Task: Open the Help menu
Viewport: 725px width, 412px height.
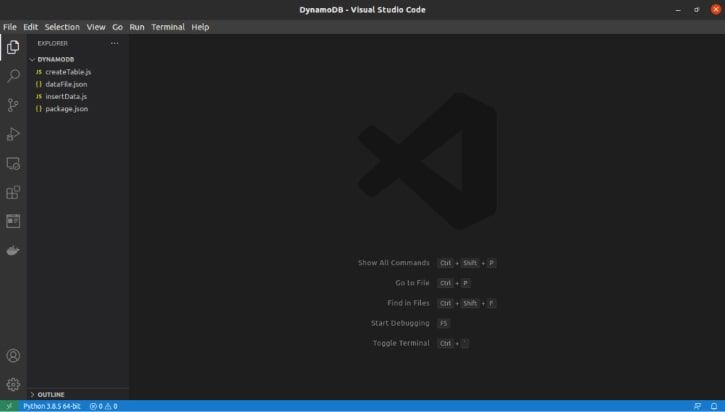Action: [200, 27]
